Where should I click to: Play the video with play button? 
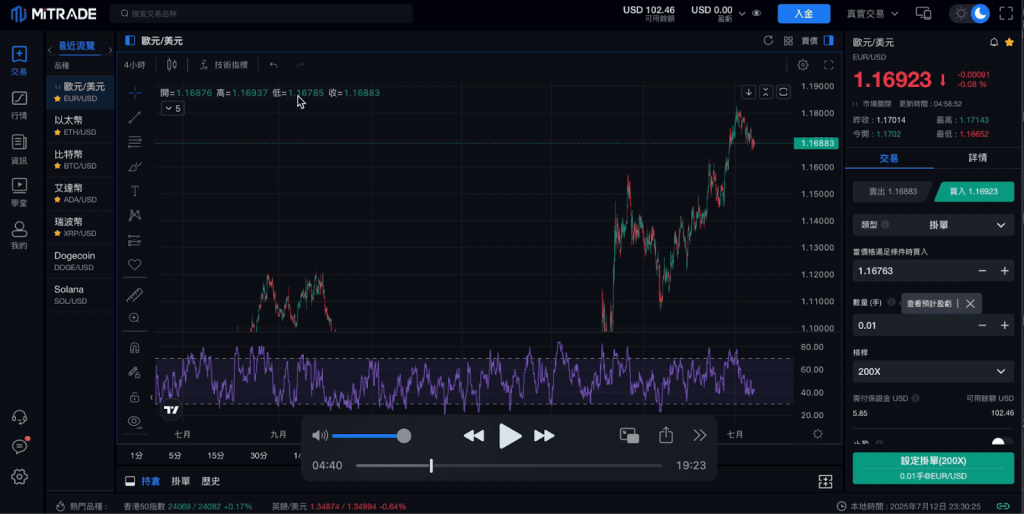[x=509, y=436]
